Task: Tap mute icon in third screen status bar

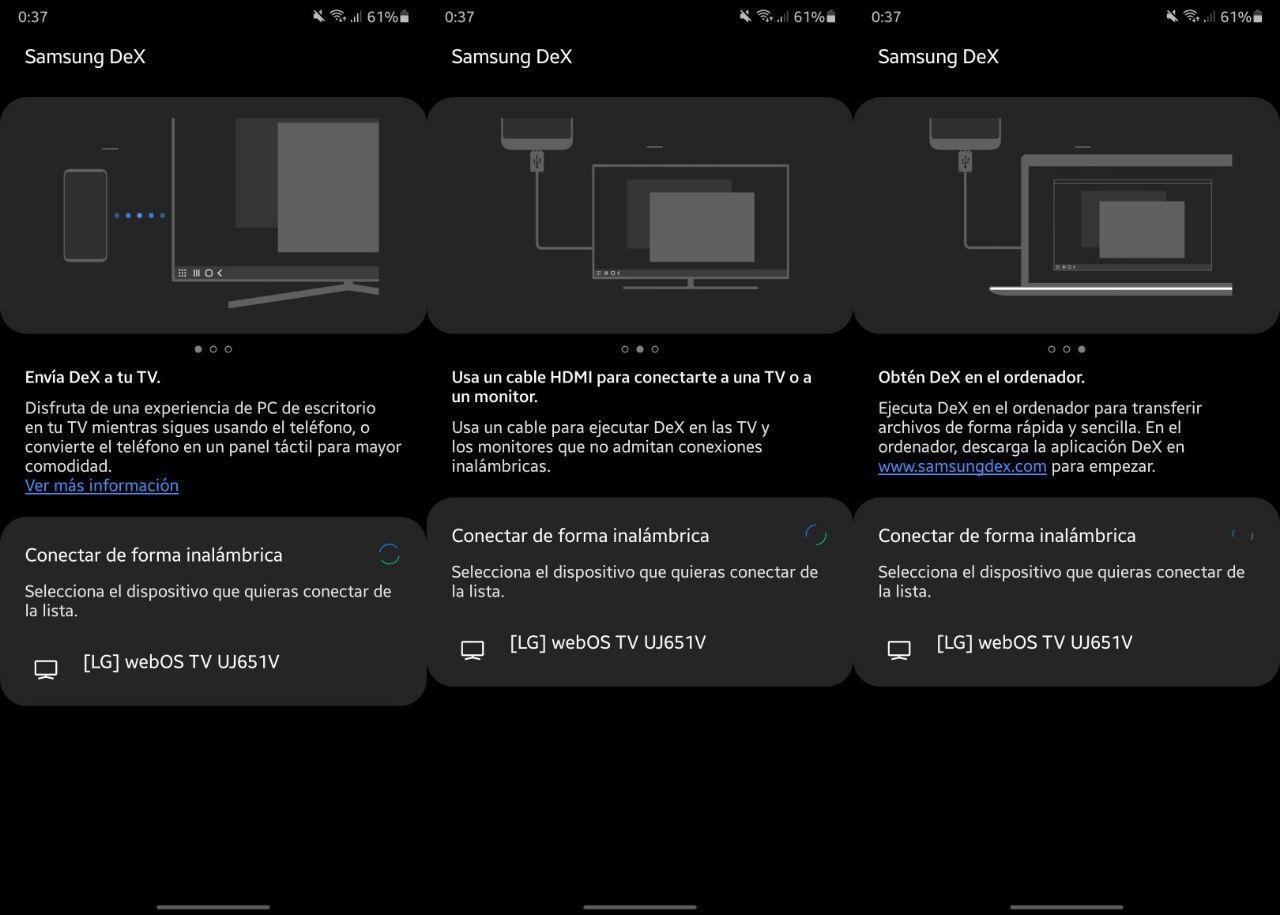Action: coord(1172,16)
